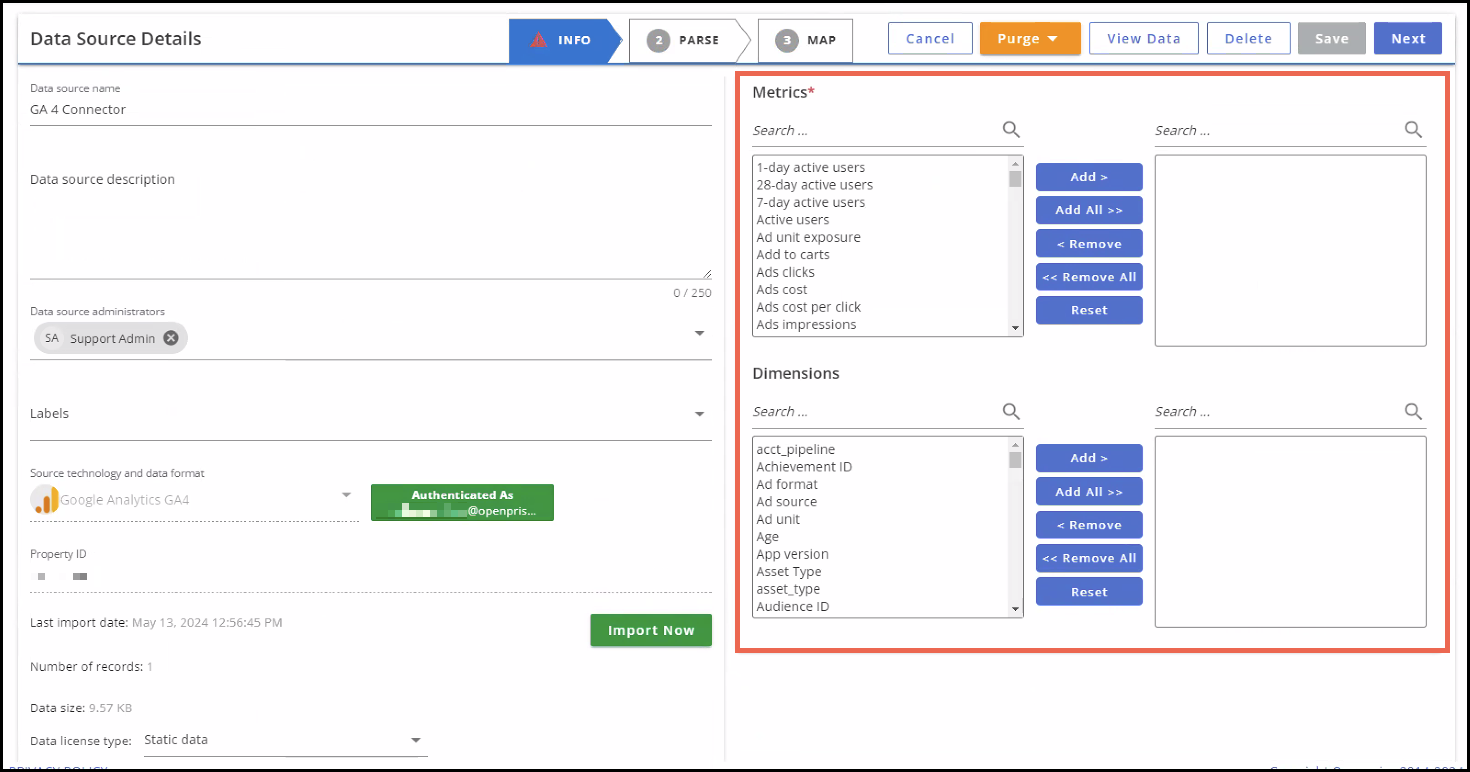Click search magnifier for selected Dimensions list
Viewport: 1470px width, 772px height.
[x=1413, y=411]
